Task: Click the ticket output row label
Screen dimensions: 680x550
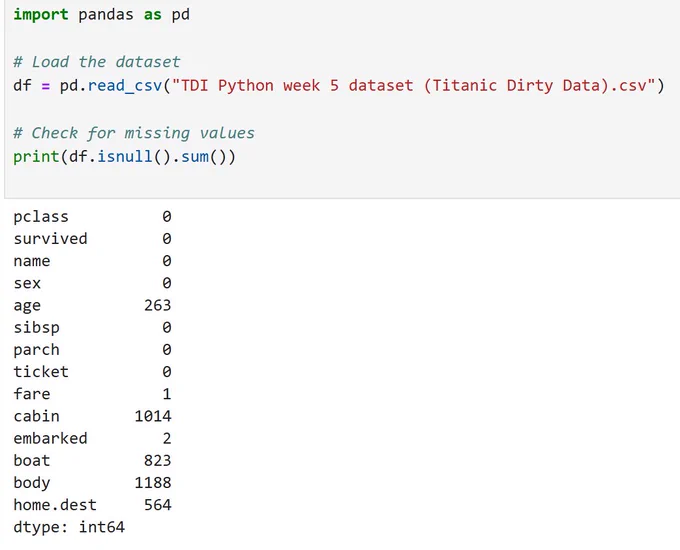Action: [x=41, y=372]
